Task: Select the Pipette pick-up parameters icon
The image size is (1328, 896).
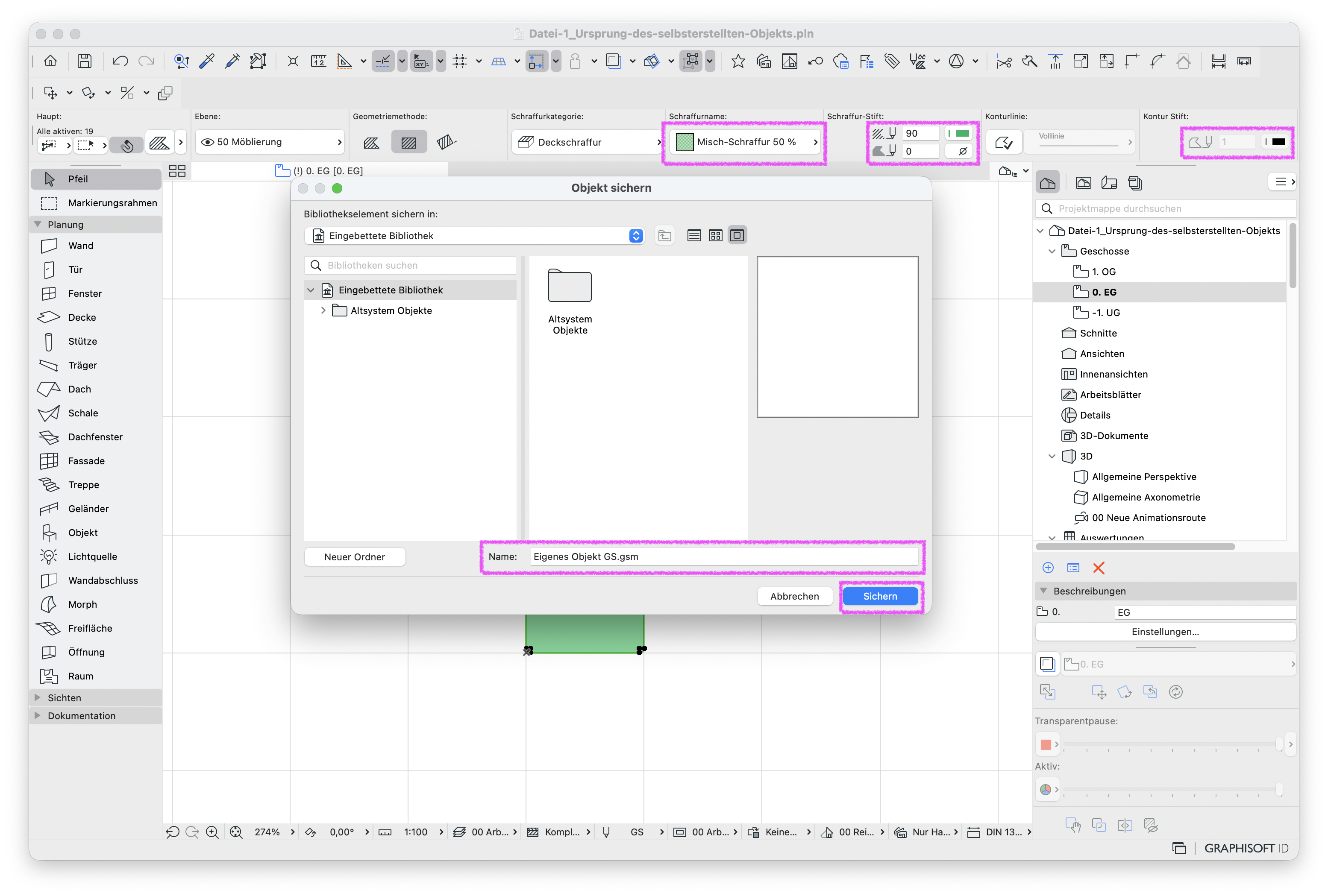Action: pyautogui.click(x=207, y=61)
